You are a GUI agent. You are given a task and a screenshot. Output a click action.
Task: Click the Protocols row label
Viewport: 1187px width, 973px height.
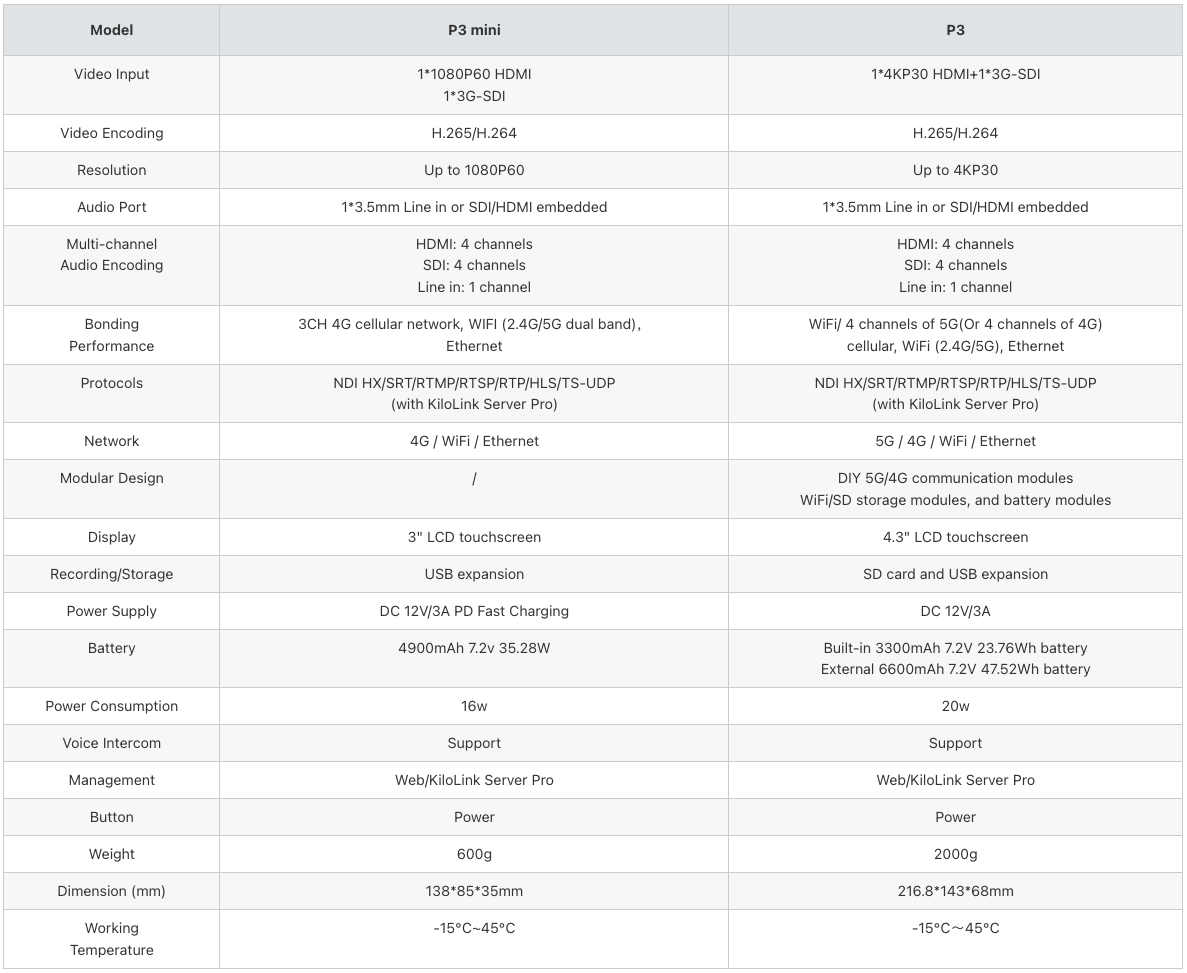tap(112, 383)
